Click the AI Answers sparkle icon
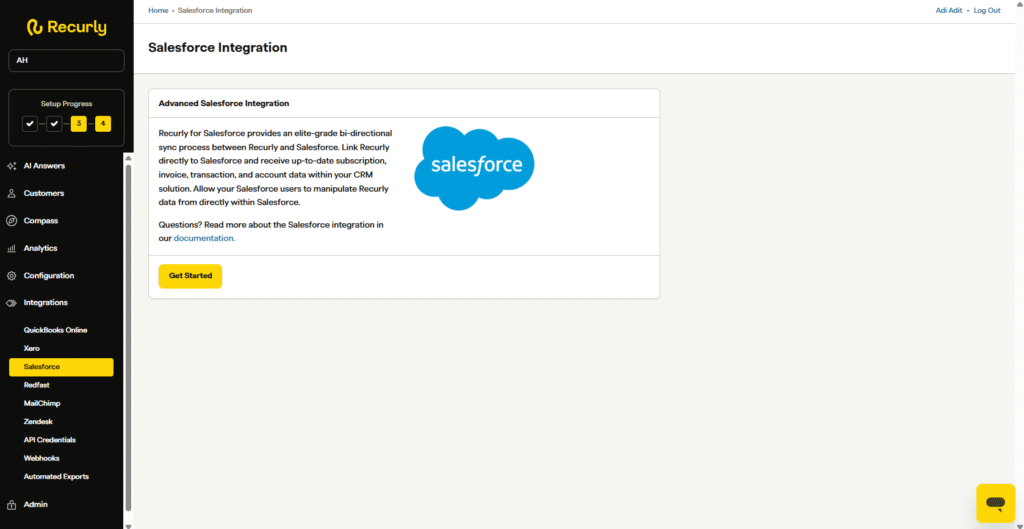The height and width of the screenshot is (529, 1024). [11, 166]
